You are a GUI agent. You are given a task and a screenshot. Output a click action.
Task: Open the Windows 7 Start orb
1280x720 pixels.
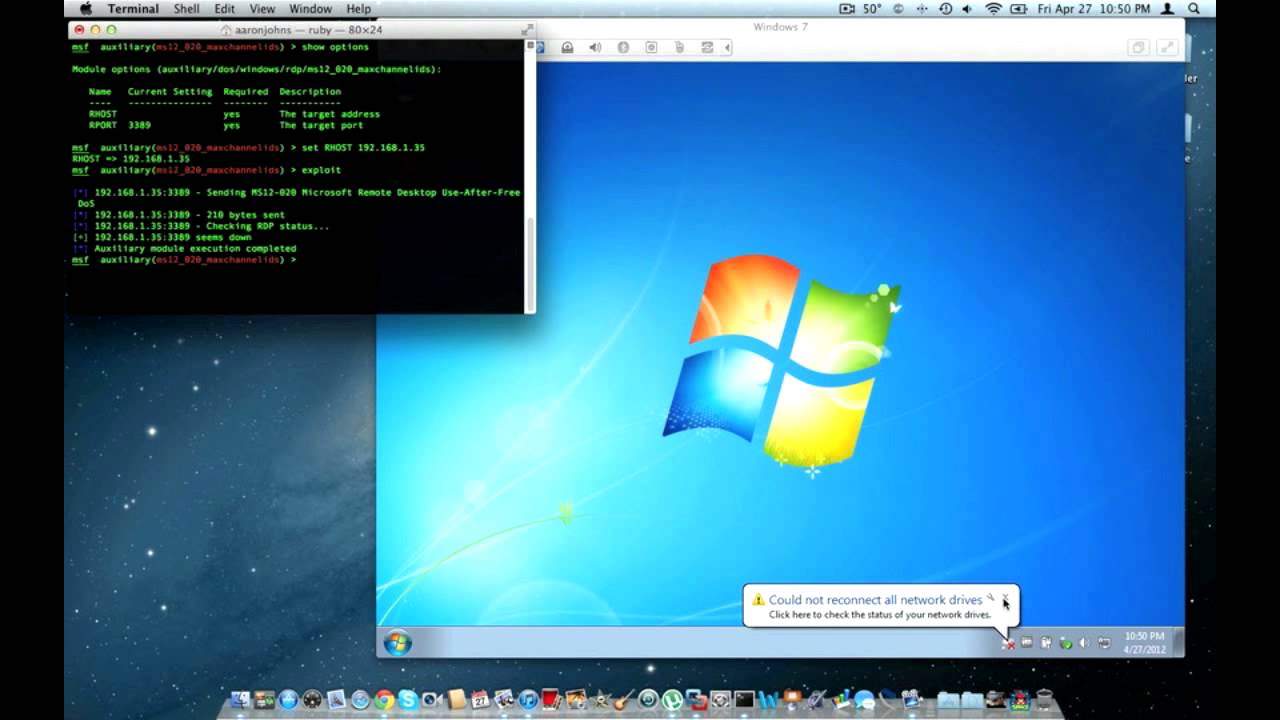tap(397, 642)
